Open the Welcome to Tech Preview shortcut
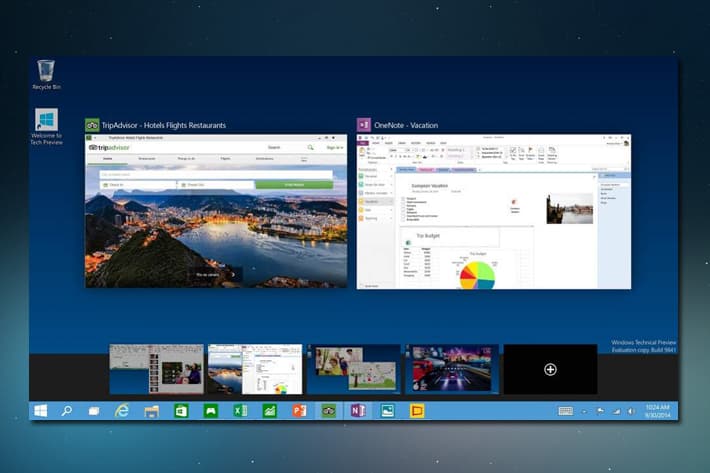This screenshot has height=473, width=710. pos(46,126)
